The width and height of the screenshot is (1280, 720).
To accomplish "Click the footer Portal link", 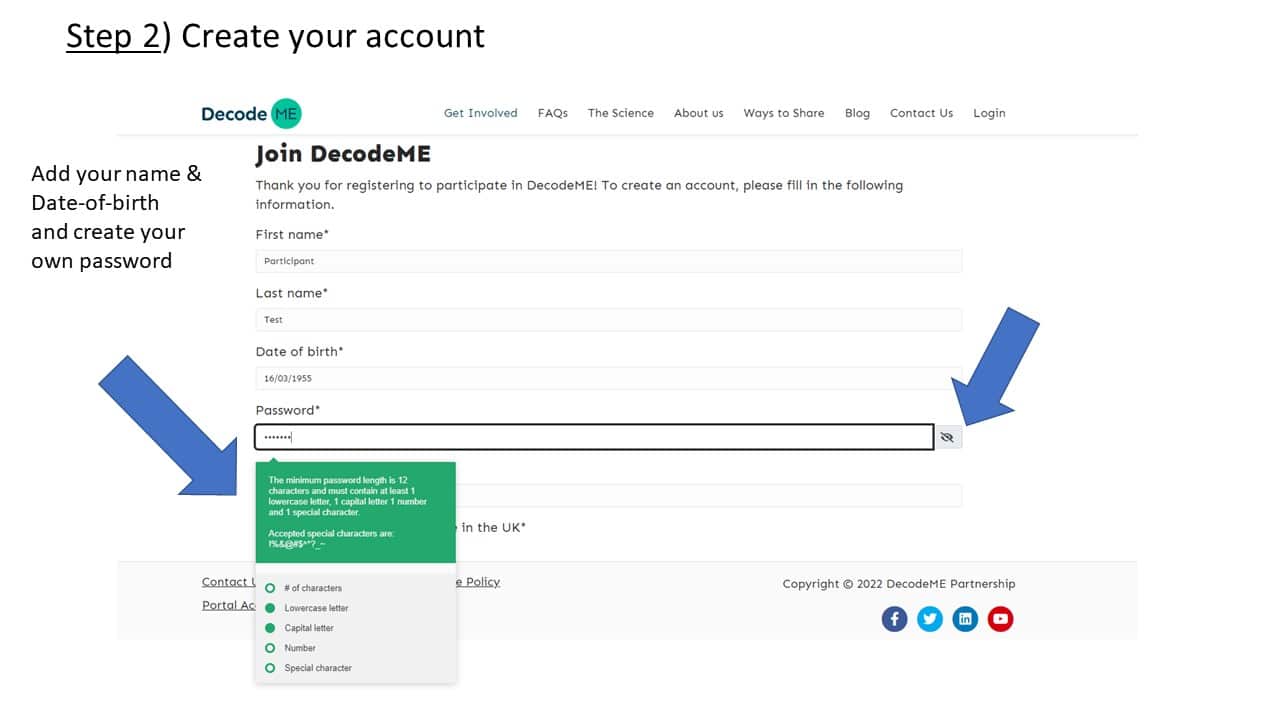I will [228, 605].
